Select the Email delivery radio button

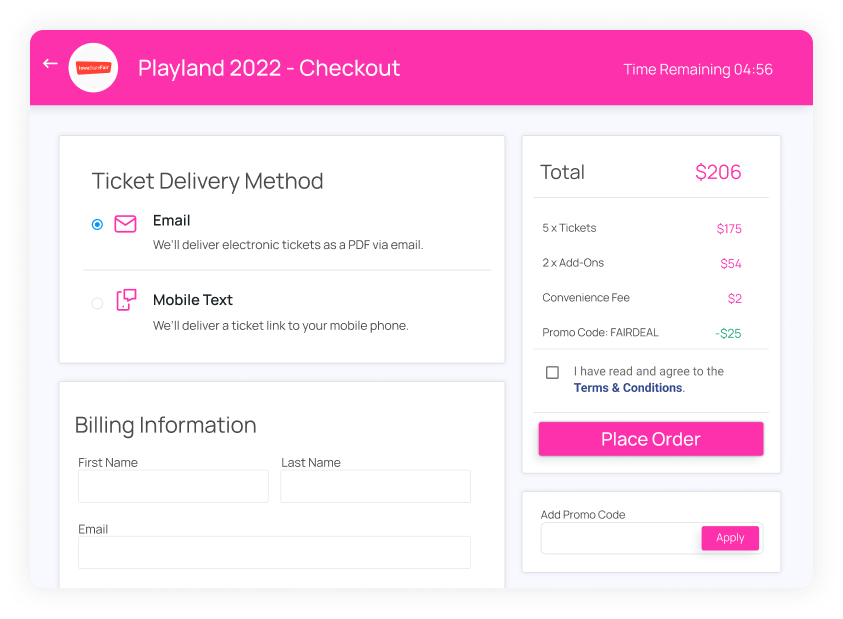point(97,224)
